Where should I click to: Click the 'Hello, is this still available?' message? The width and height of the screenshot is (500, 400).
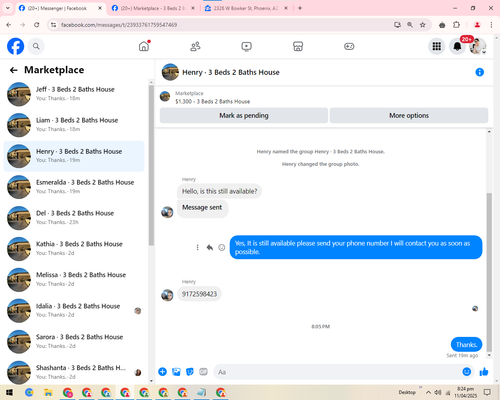coord(219,191)
